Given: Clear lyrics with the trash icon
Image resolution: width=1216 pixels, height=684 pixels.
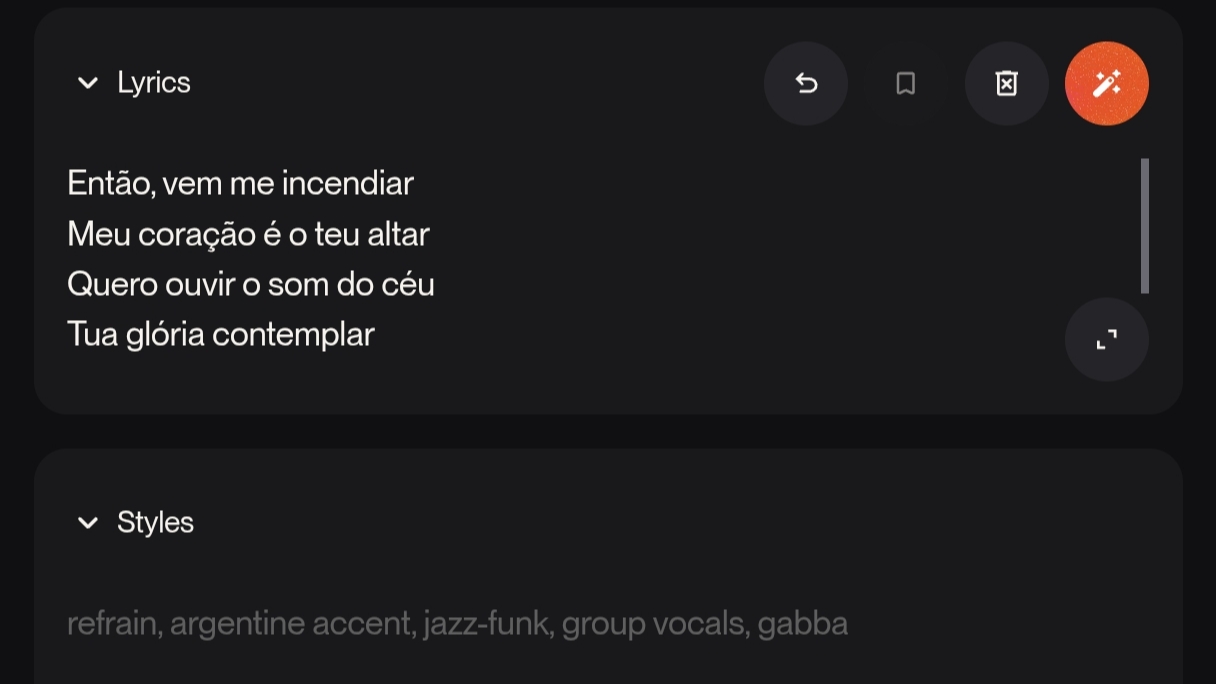Looking at the screenshot, I should [1006, 83].
